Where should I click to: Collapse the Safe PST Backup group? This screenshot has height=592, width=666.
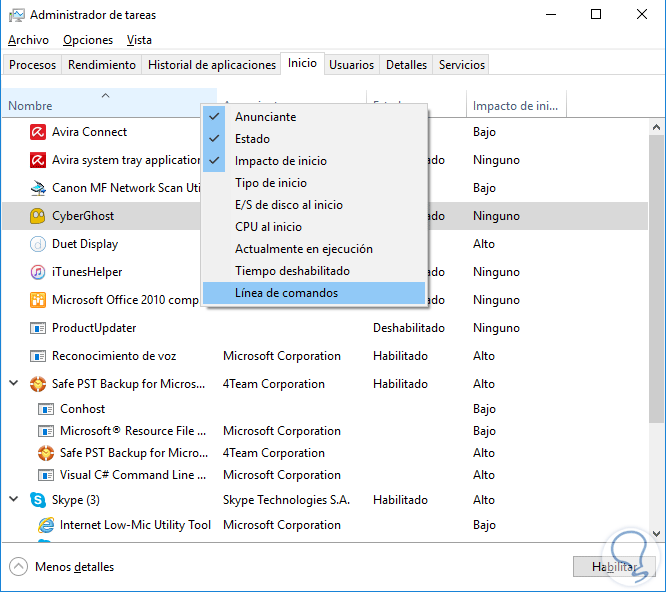point(14,383)
